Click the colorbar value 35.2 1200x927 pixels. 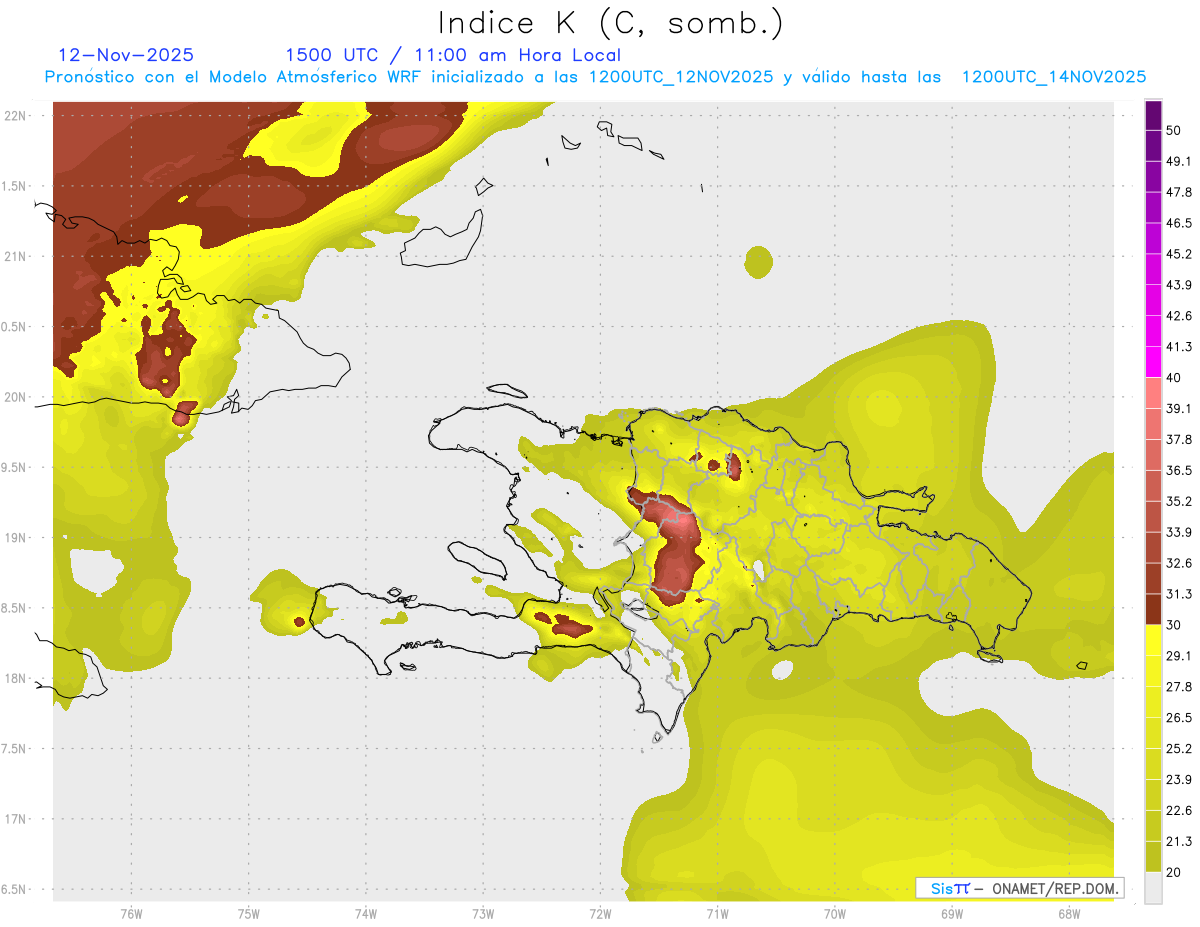click(1180, 501)
